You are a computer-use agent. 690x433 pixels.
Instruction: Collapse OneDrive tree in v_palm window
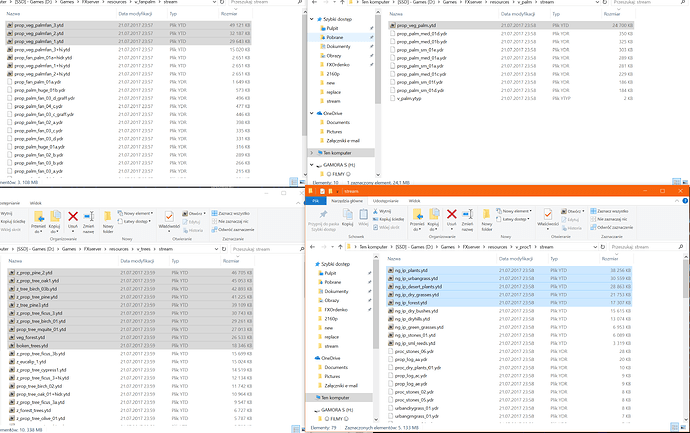click(x=312, y=114)
